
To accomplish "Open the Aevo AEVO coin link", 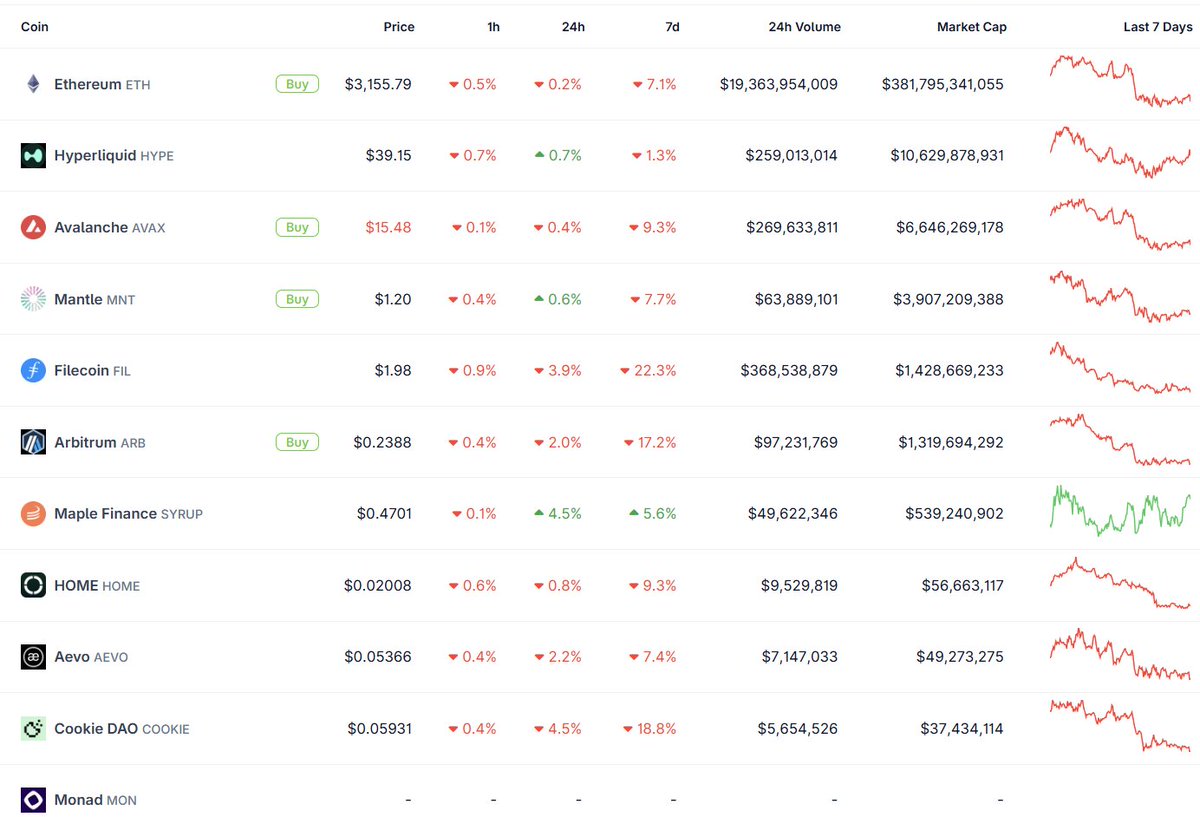I will 91,657.
